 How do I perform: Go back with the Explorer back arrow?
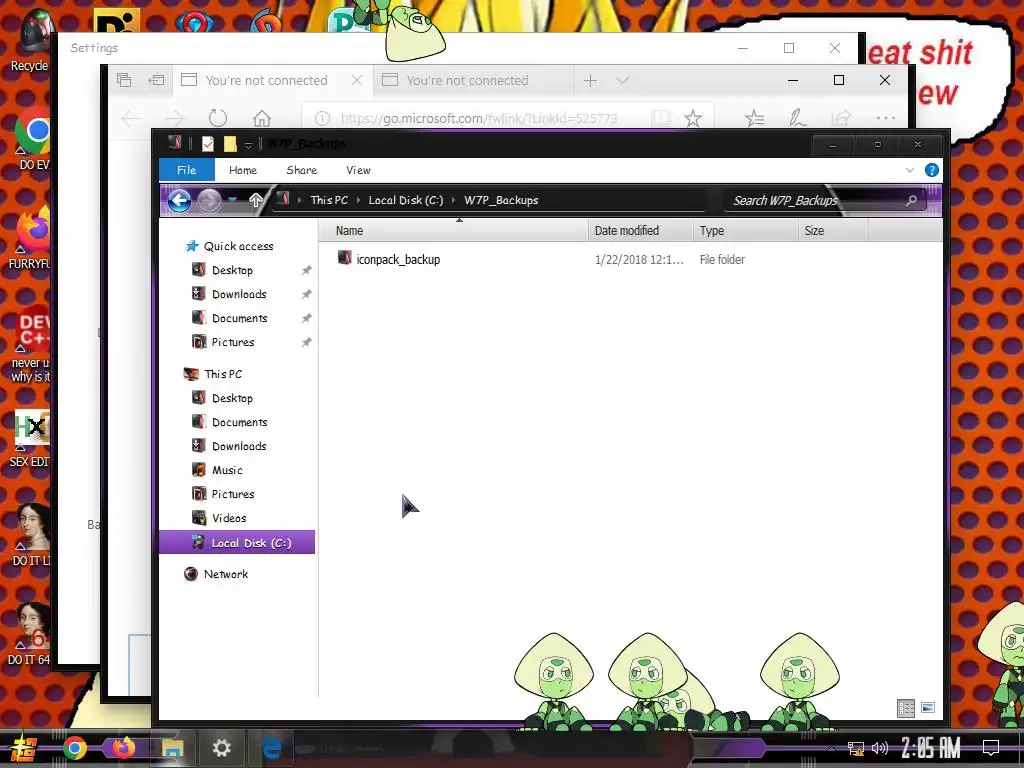[179, 200]
